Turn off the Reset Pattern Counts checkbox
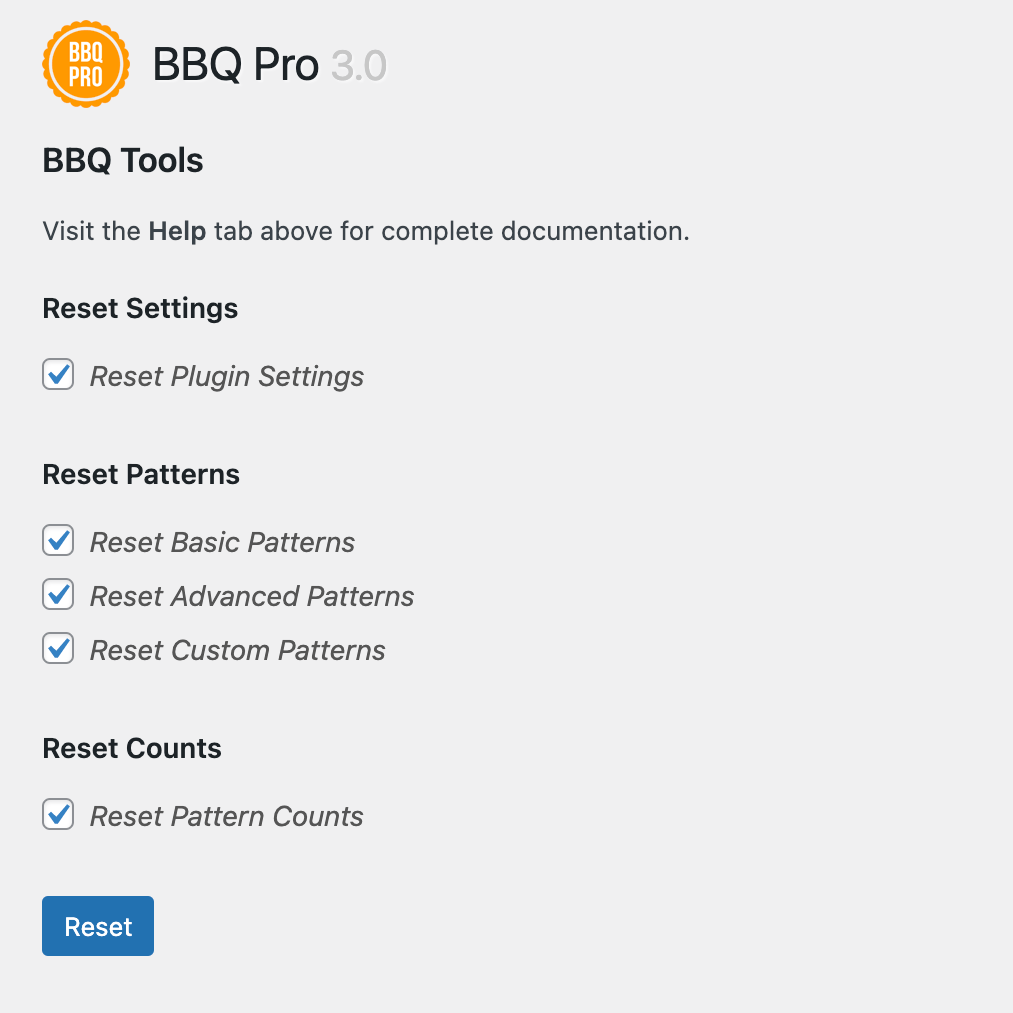 (58, 815)
